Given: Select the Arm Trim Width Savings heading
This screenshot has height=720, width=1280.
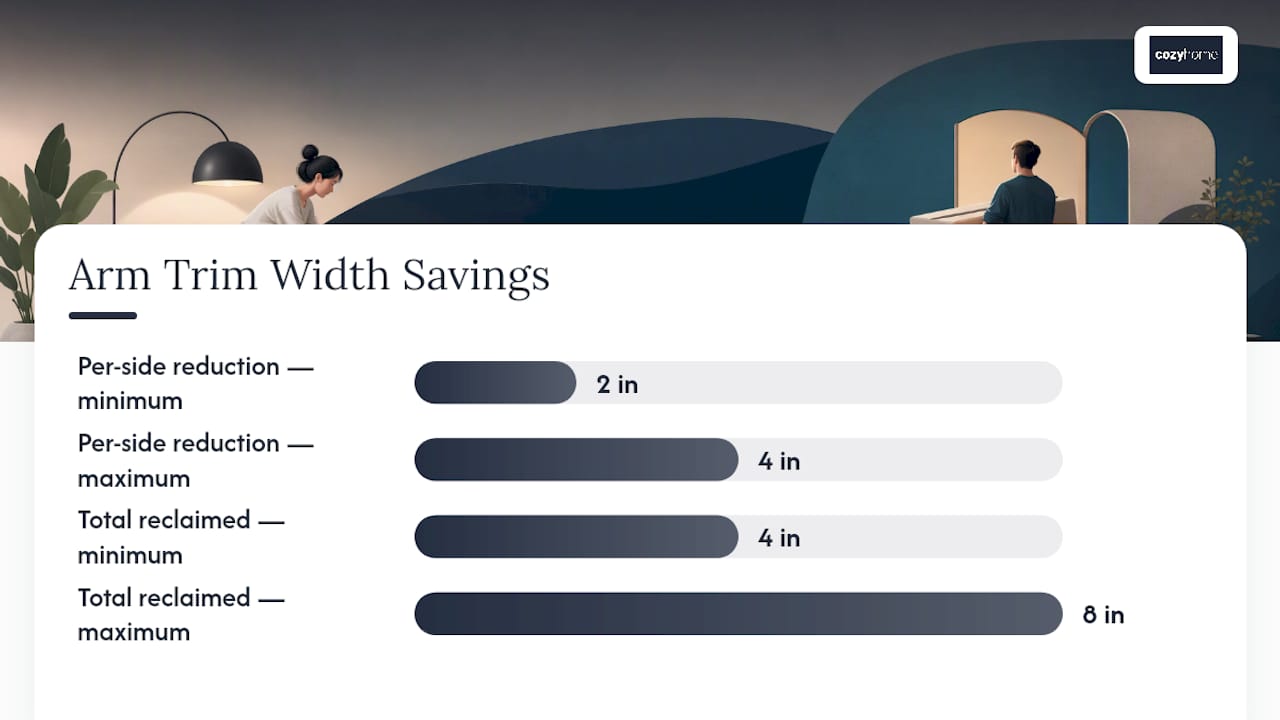Looking at the screenshot, I should (309, 275).
